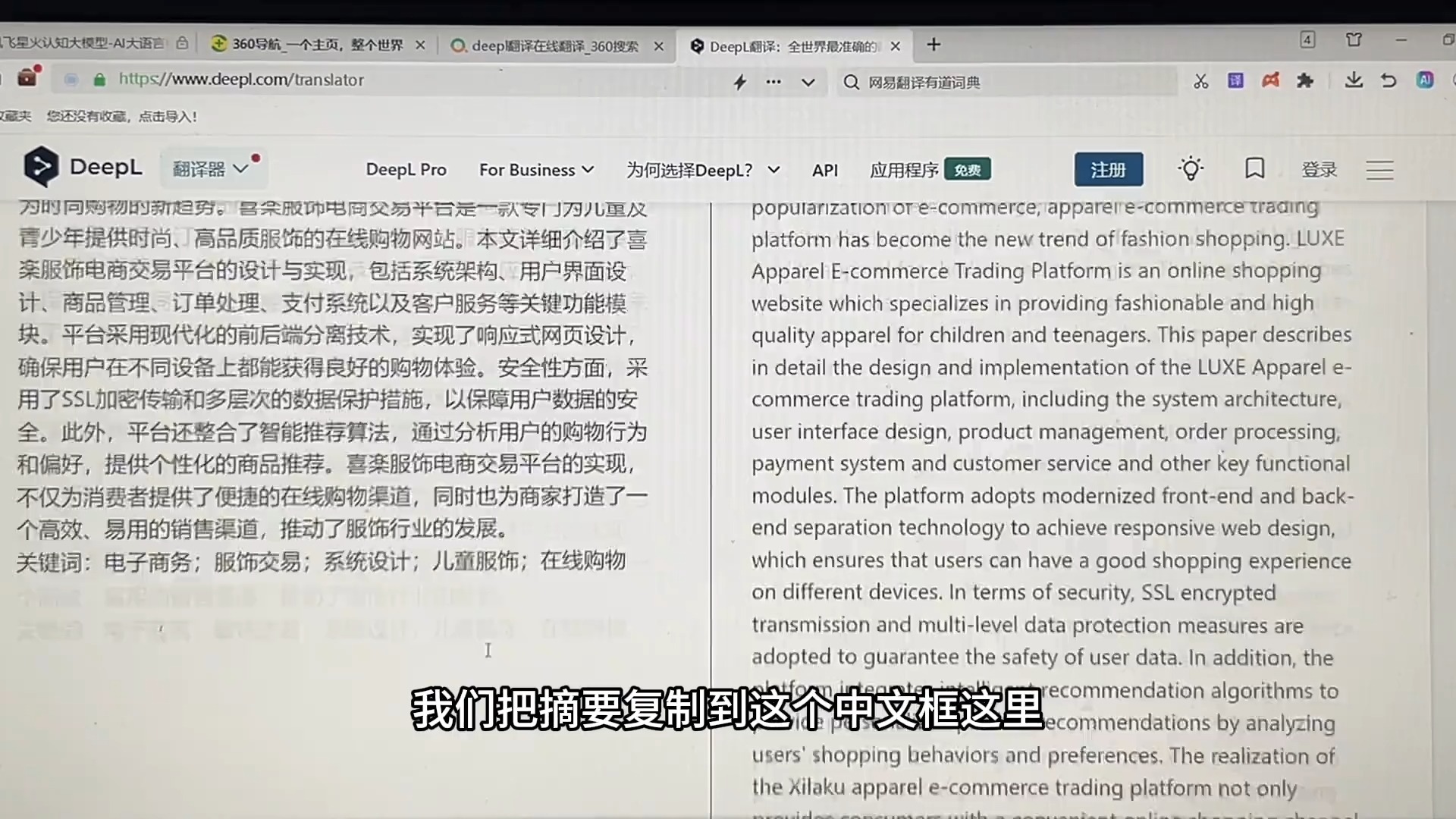Close the 360搜索 tab
Screen dimensions: 1456x819
[x=658, y=46]
